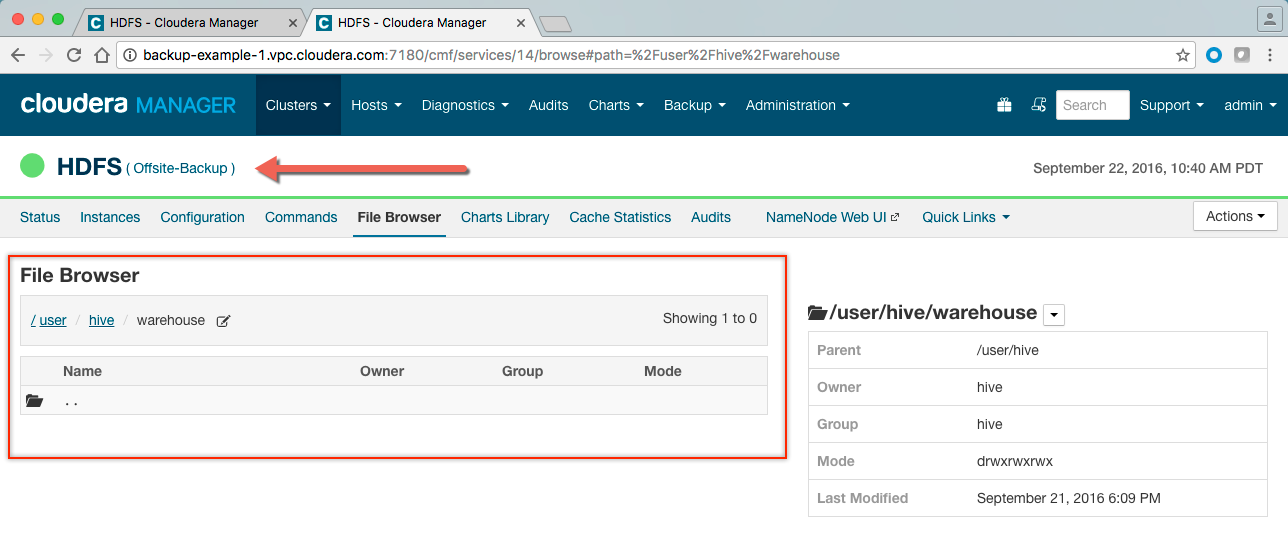
Task: Navigate to hive breadcrumb link
Action: pos(101,320)
